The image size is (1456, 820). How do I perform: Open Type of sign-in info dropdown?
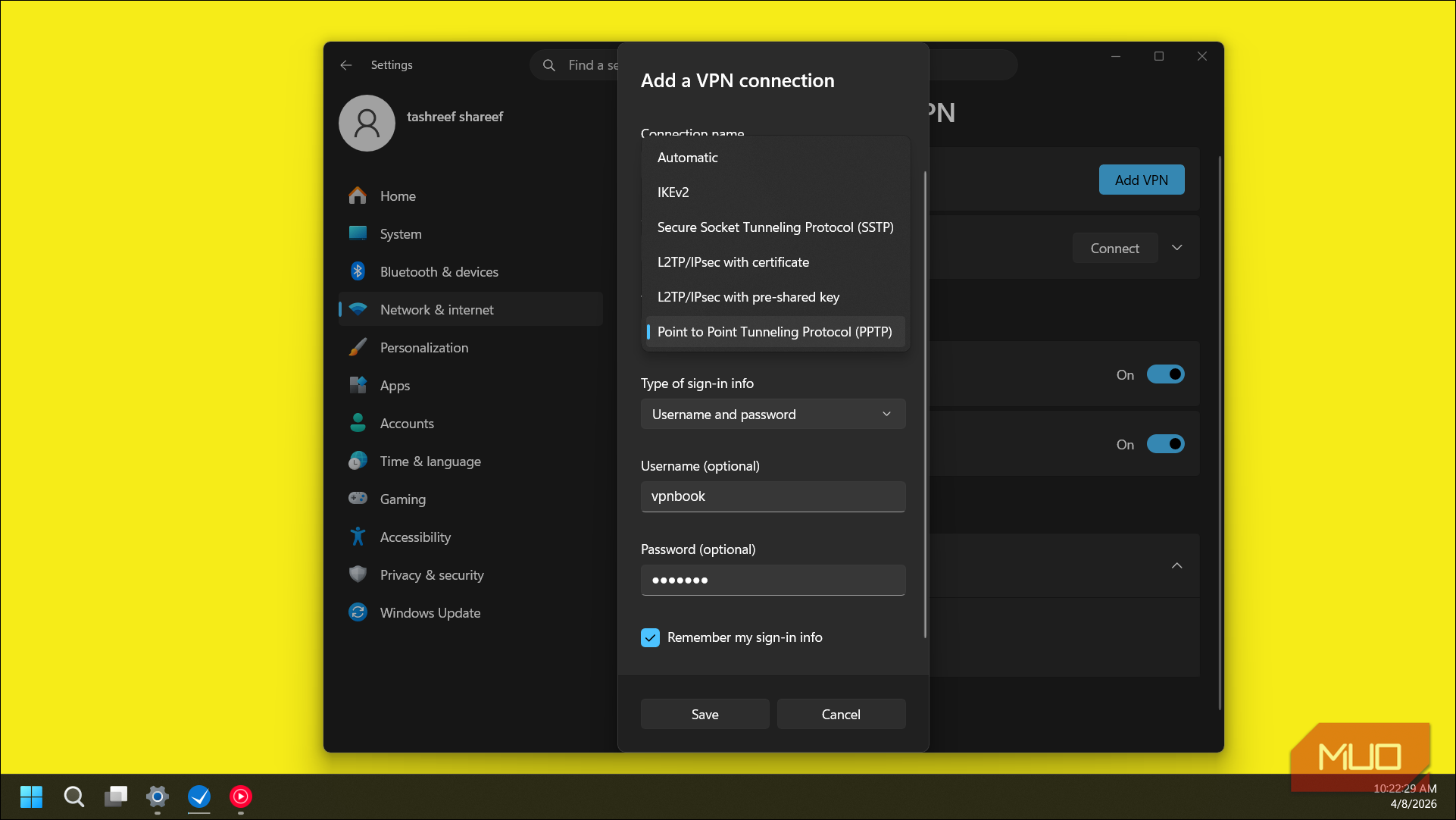[773, 415]
